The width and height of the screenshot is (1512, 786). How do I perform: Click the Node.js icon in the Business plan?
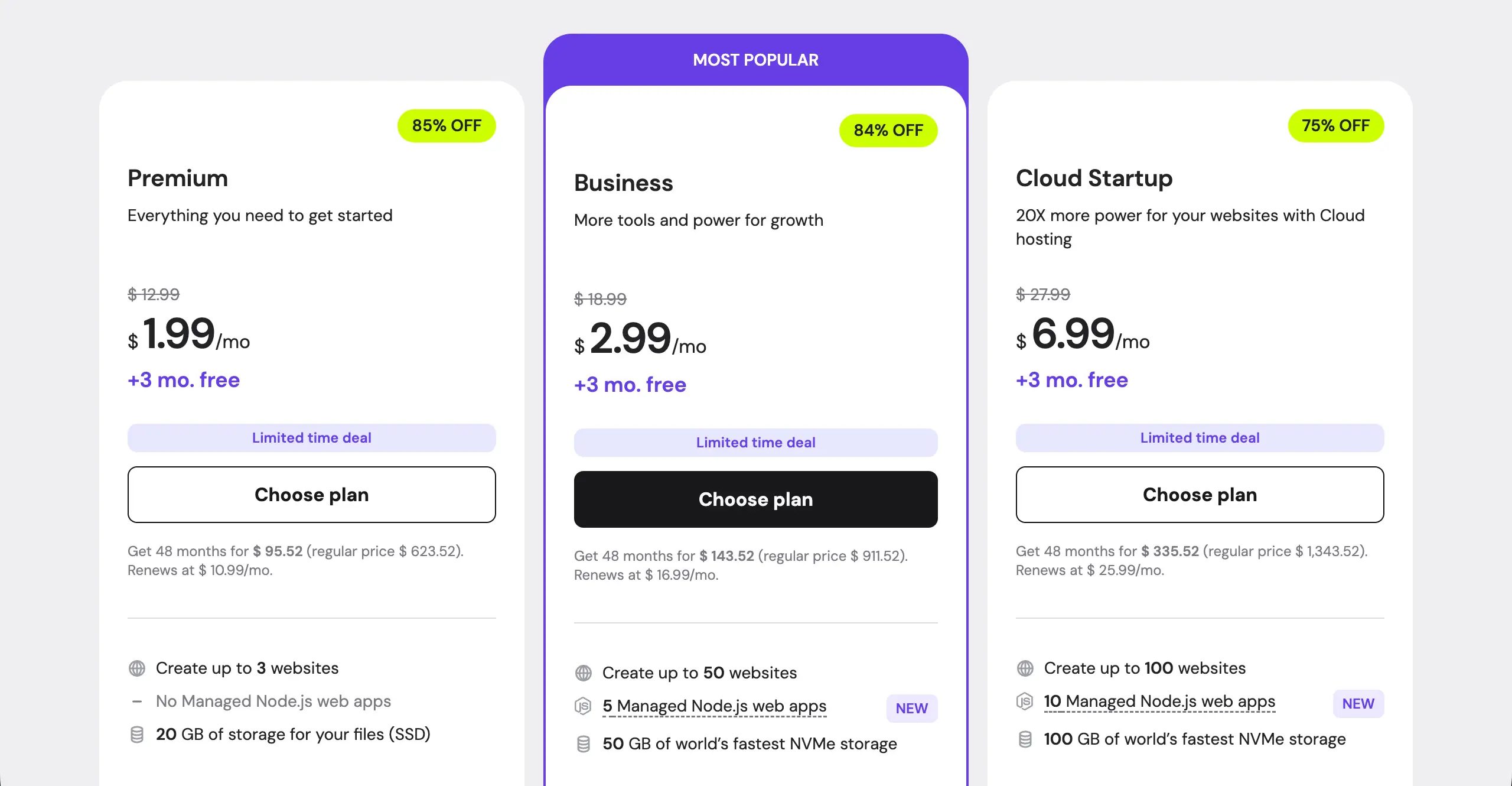coord(584,707)
